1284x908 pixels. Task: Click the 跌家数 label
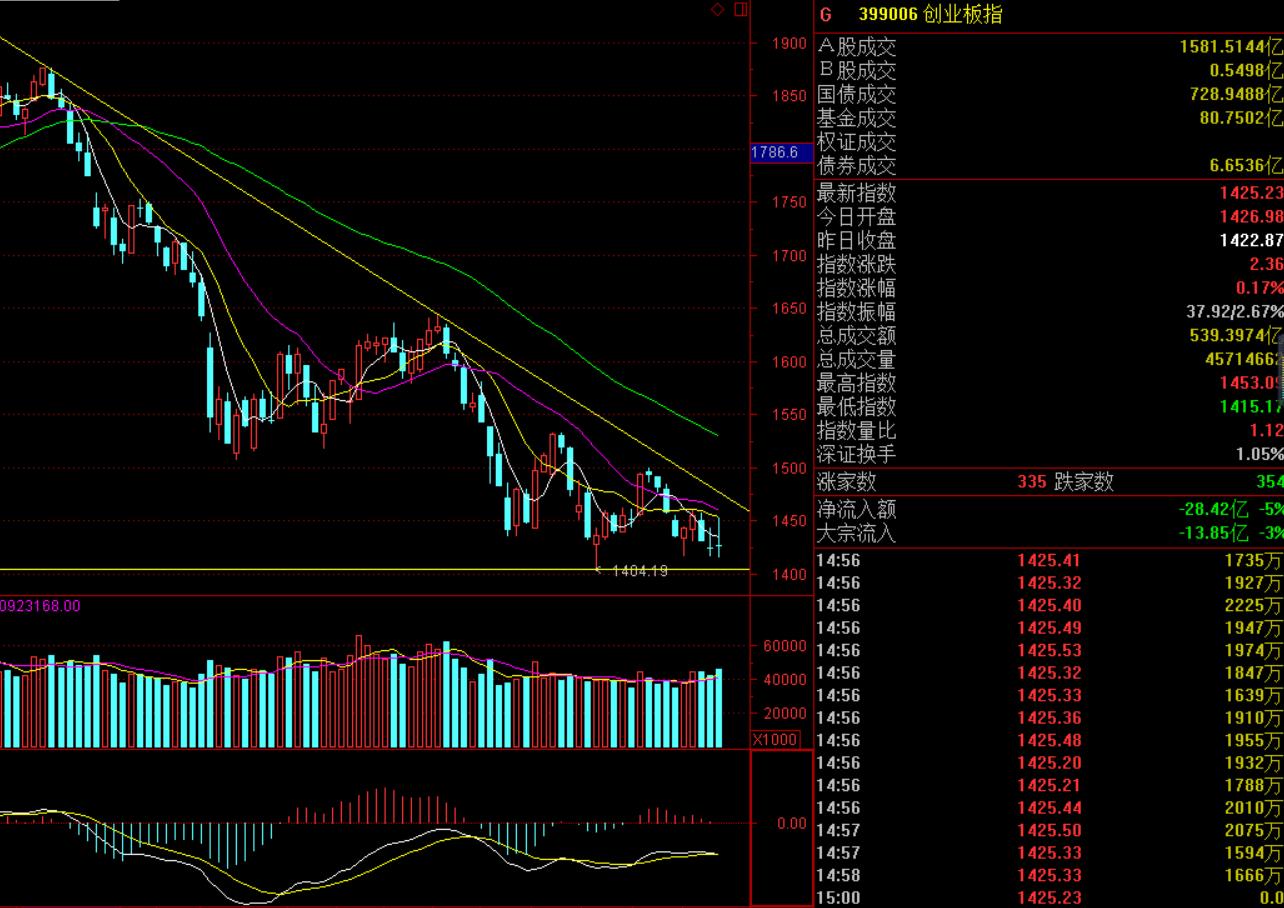click(x=1083, y=482)
